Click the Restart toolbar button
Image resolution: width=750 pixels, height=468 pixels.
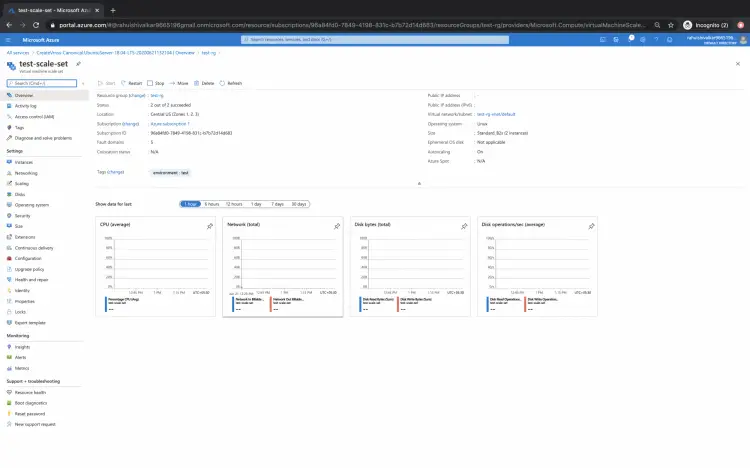(x=132, y=83)
